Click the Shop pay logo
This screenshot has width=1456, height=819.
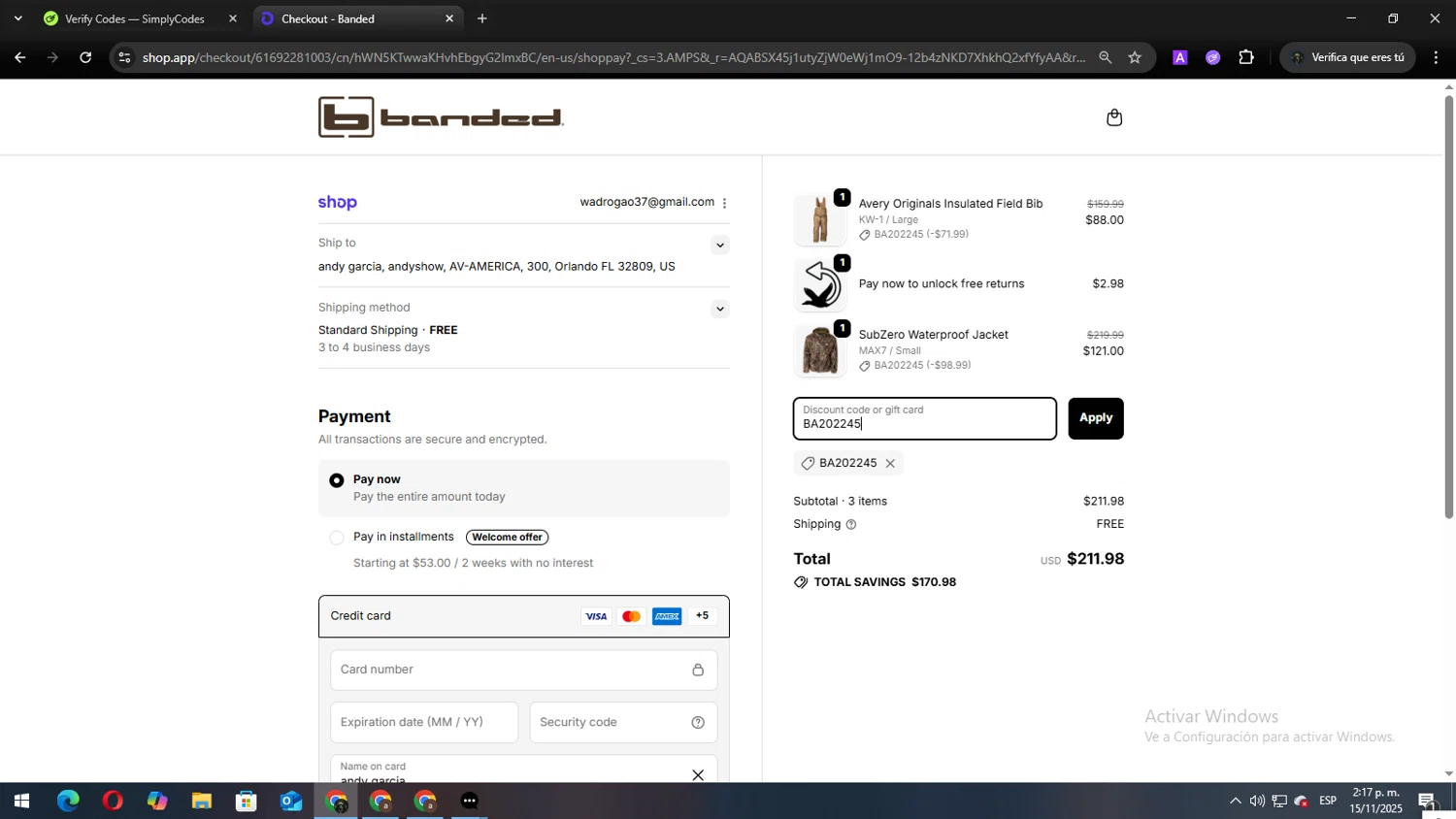coord(338,202)
